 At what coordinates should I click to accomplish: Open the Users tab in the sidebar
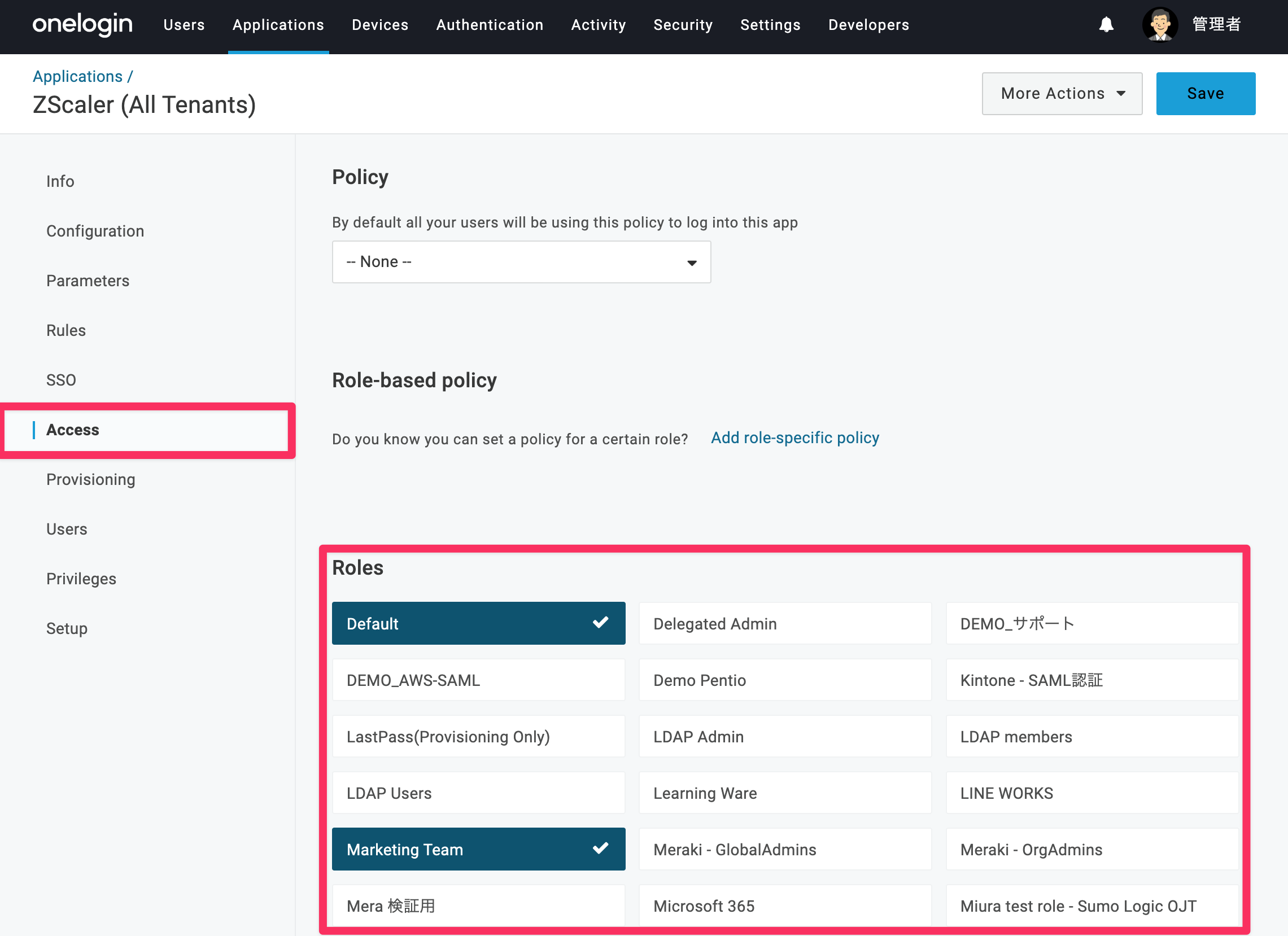[67, 529]
